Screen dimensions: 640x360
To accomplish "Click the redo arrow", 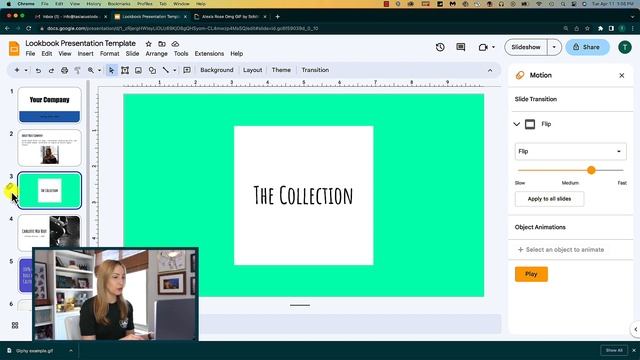I will (x=51, y=70).
